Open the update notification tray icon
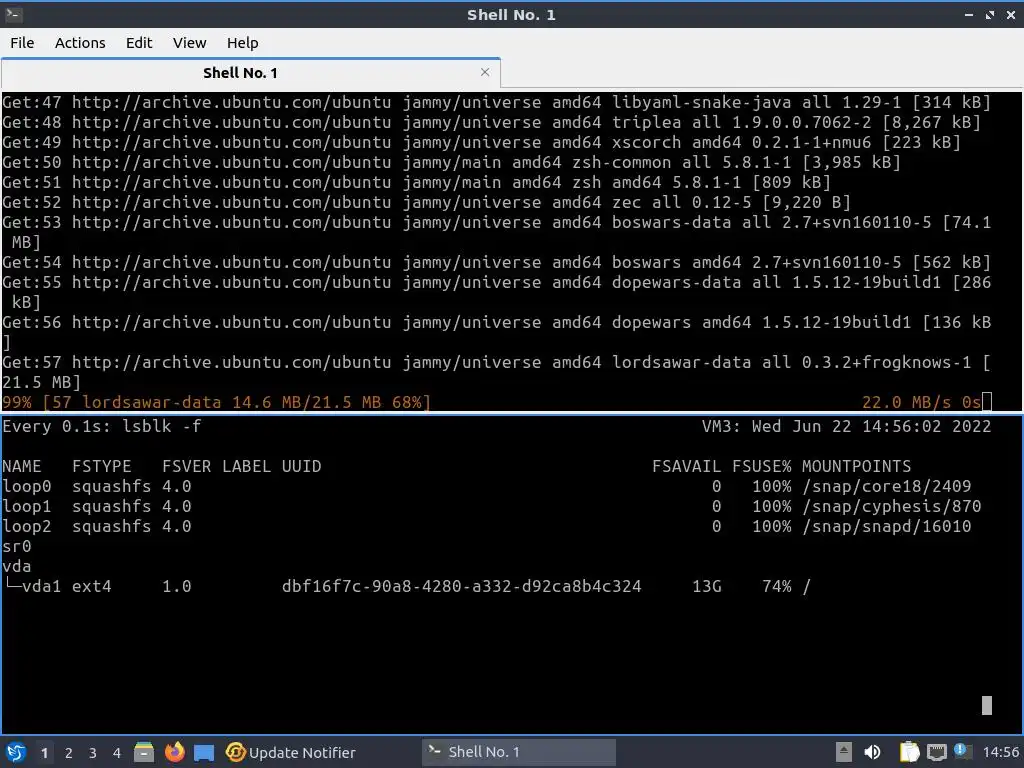This screenshot has height=768, width=1024. [x=962, y=751]
